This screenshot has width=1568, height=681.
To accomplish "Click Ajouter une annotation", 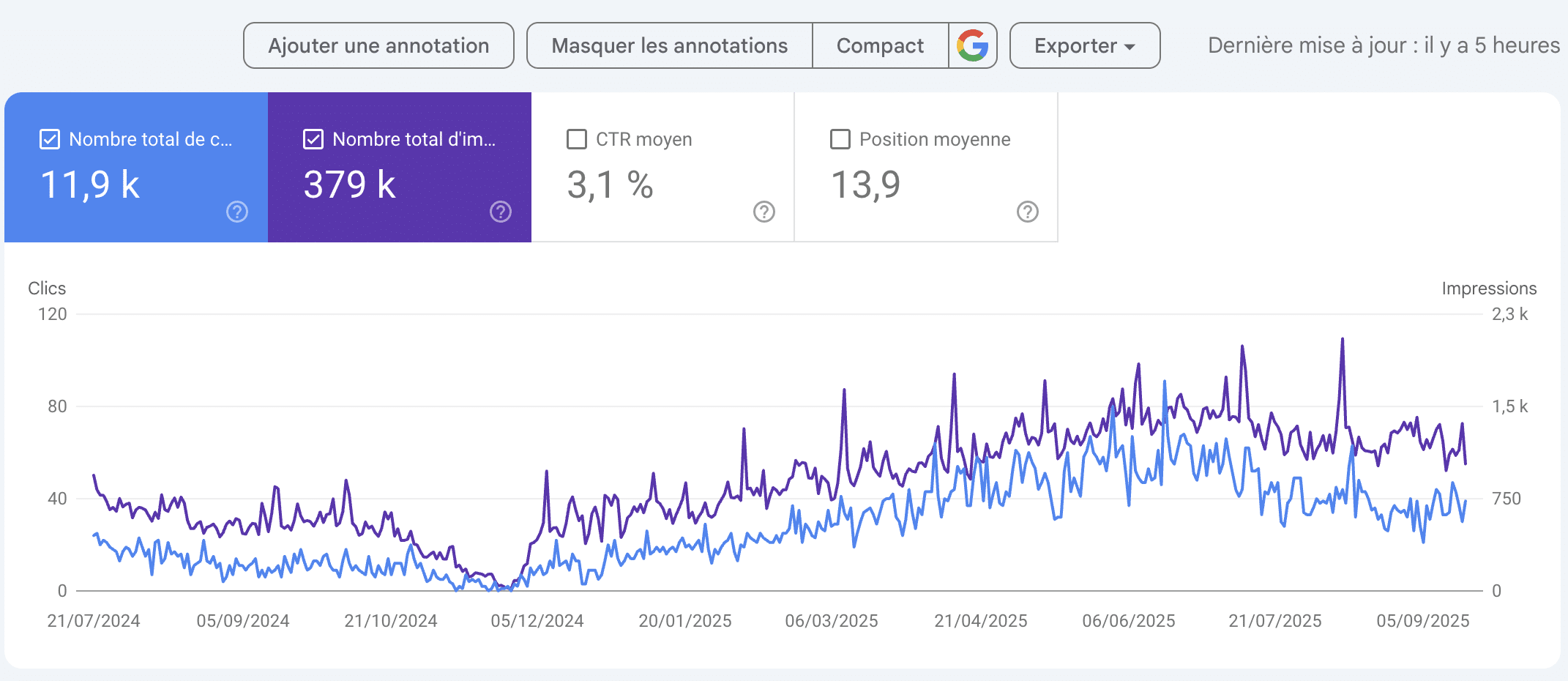I will [x=378, y=45].
